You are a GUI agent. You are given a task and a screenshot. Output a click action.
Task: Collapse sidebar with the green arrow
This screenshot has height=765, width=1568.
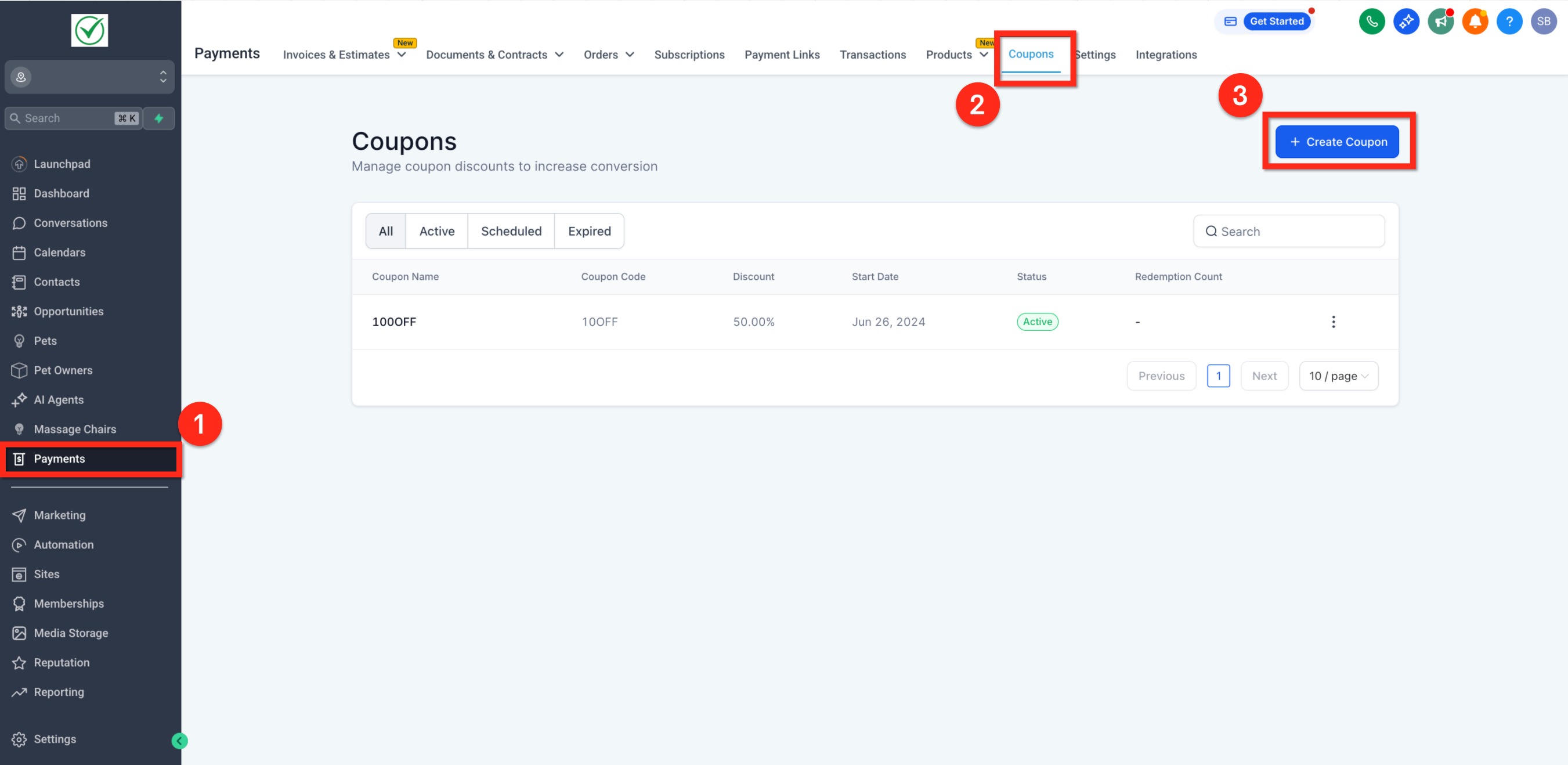pyautogui.click(x=179, y=741)
